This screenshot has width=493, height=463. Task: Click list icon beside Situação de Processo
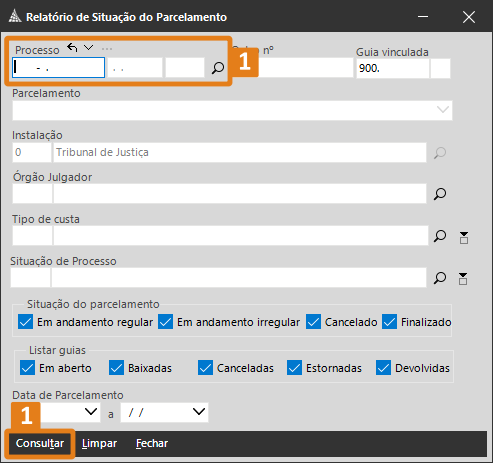[463, 279]
